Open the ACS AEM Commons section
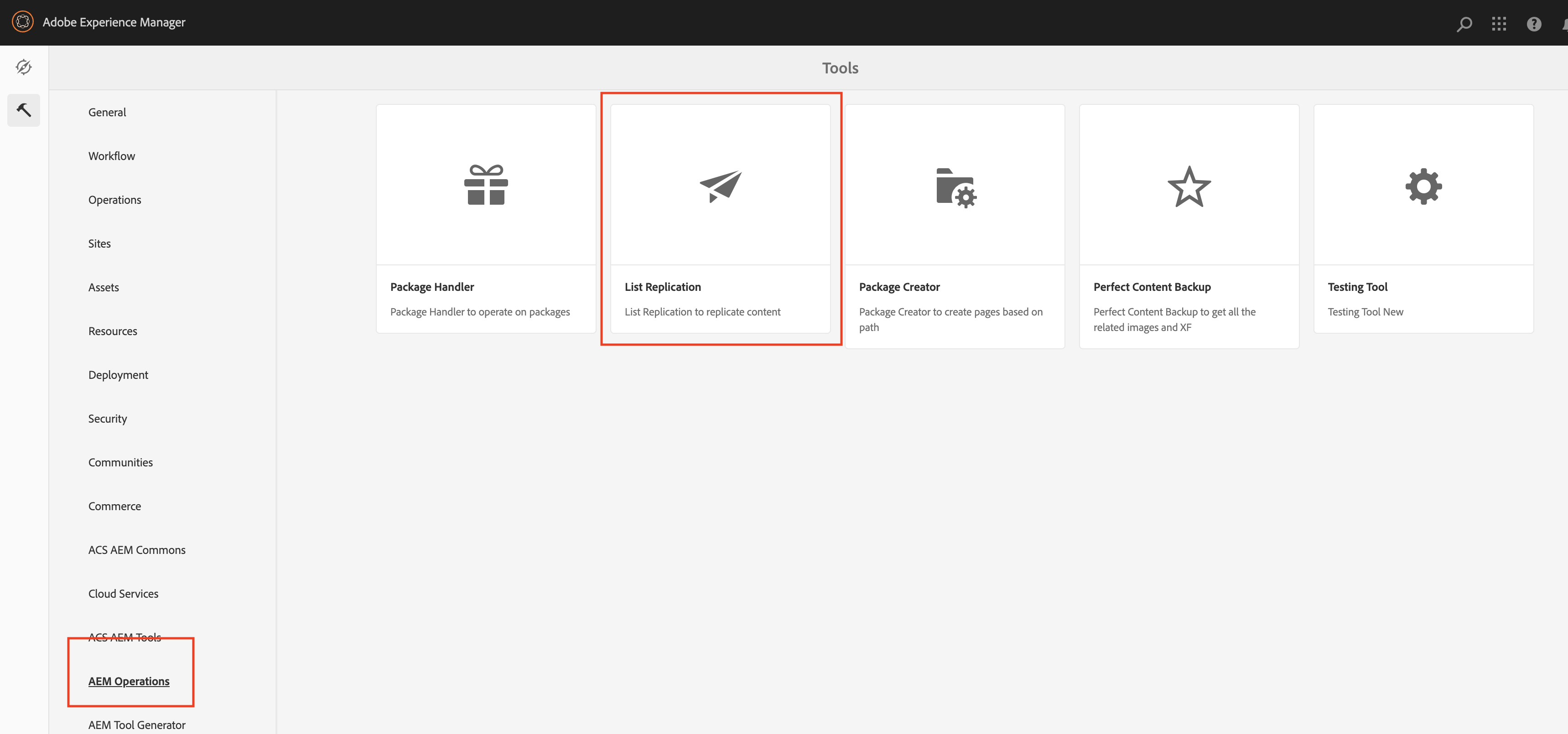This screenshot has height=734, width=1568. tap(136, 549)
